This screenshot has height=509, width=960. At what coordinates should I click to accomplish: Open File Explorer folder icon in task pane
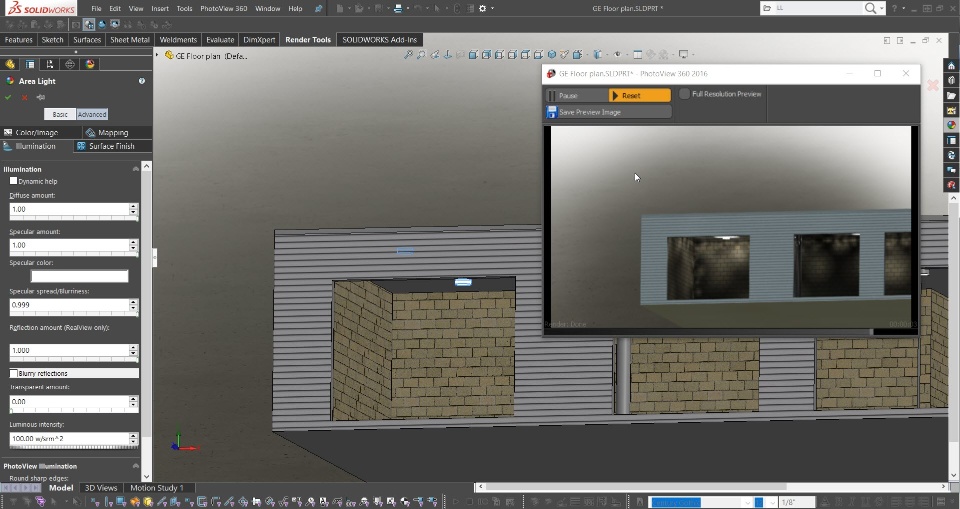(x=951, y=96)
